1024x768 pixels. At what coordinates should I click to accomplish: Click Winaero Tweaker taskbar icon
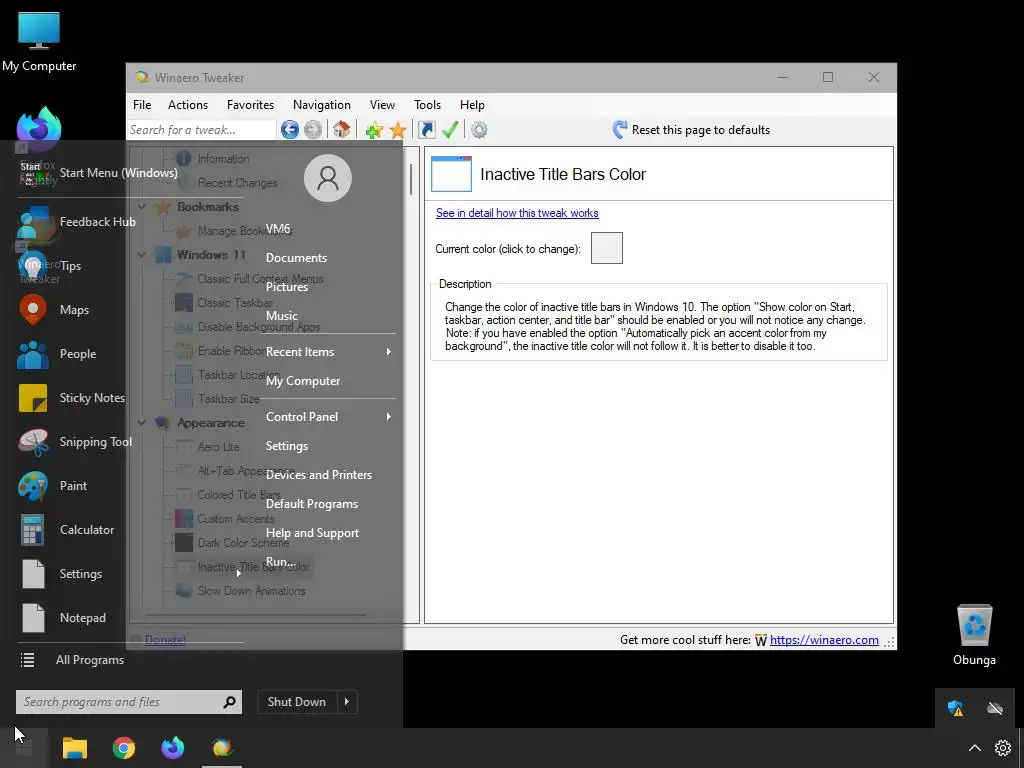[222, 748]
